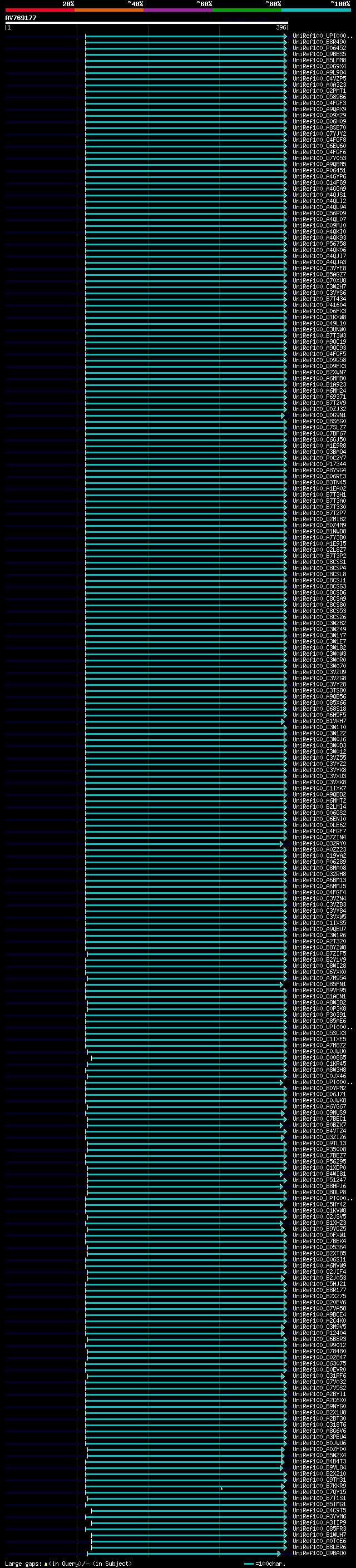Select the UniRef100_B0BZK7 label
The height and width of the screenshot is (1568, 356).
point(319,1125)
